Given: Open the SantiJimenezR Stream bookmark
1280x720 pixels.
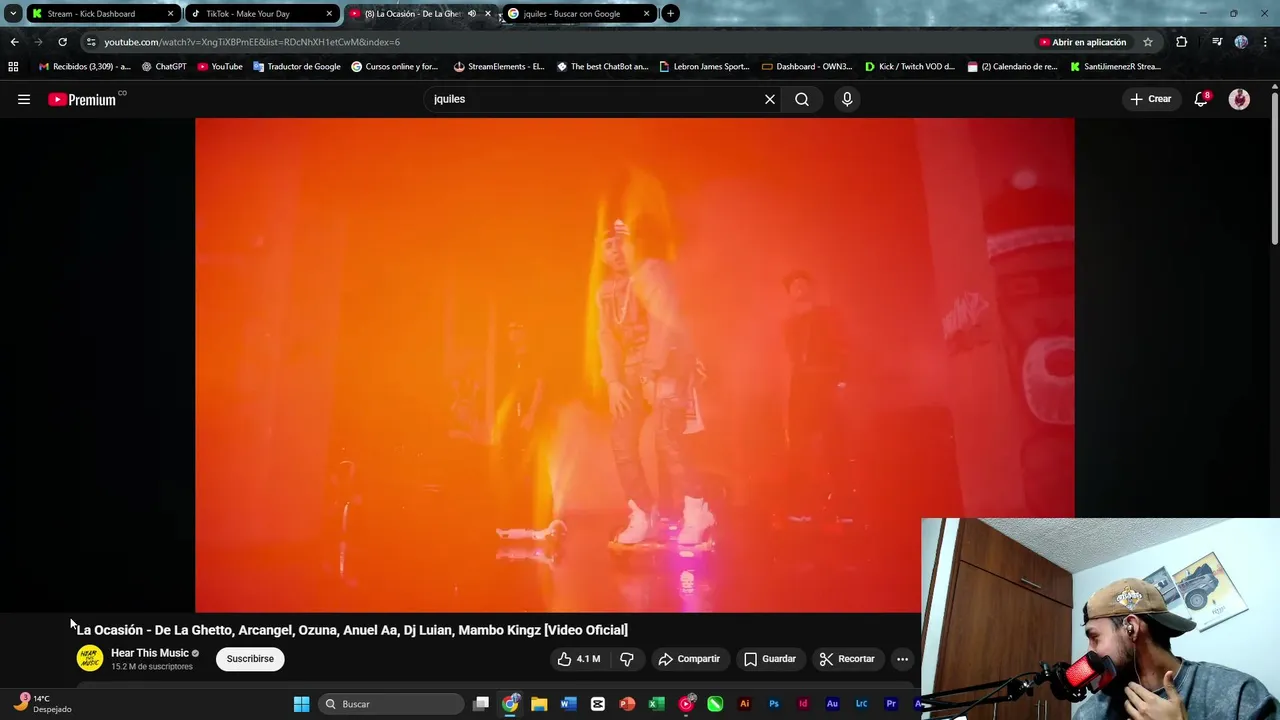Looking at the screenshot, I should click(1115, 67).
